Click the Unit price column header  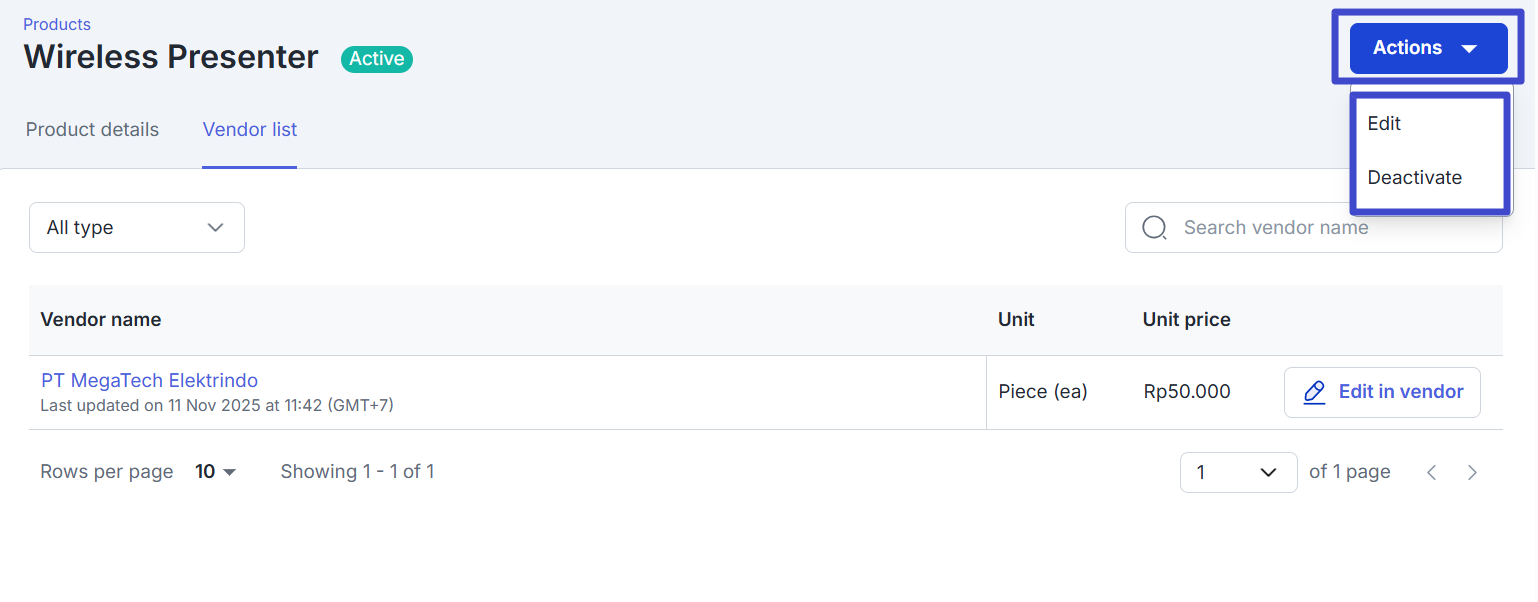[x=1187, y=320]
